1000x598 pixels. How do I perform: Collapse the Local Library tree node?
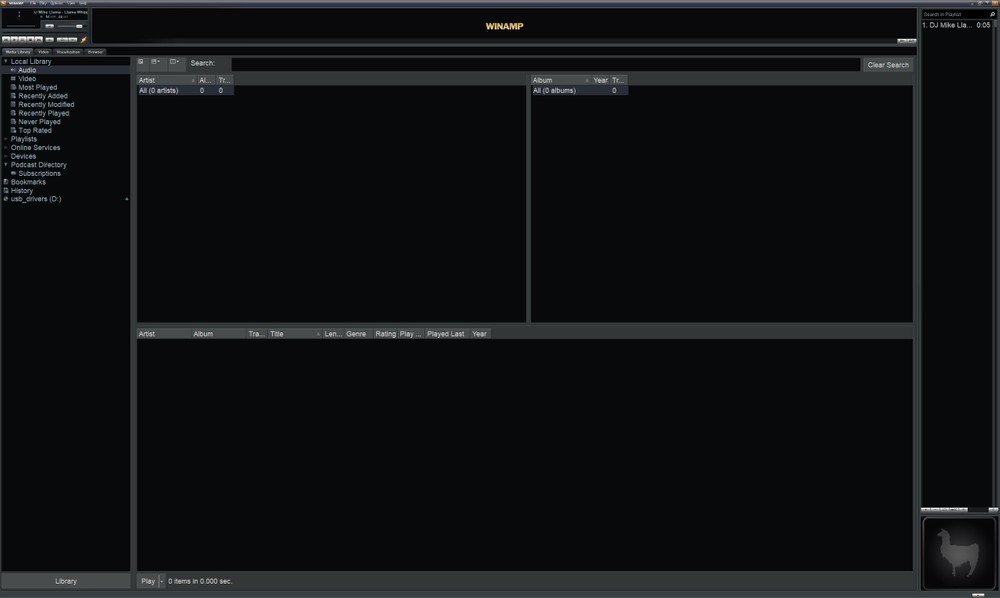coord(6,61)
